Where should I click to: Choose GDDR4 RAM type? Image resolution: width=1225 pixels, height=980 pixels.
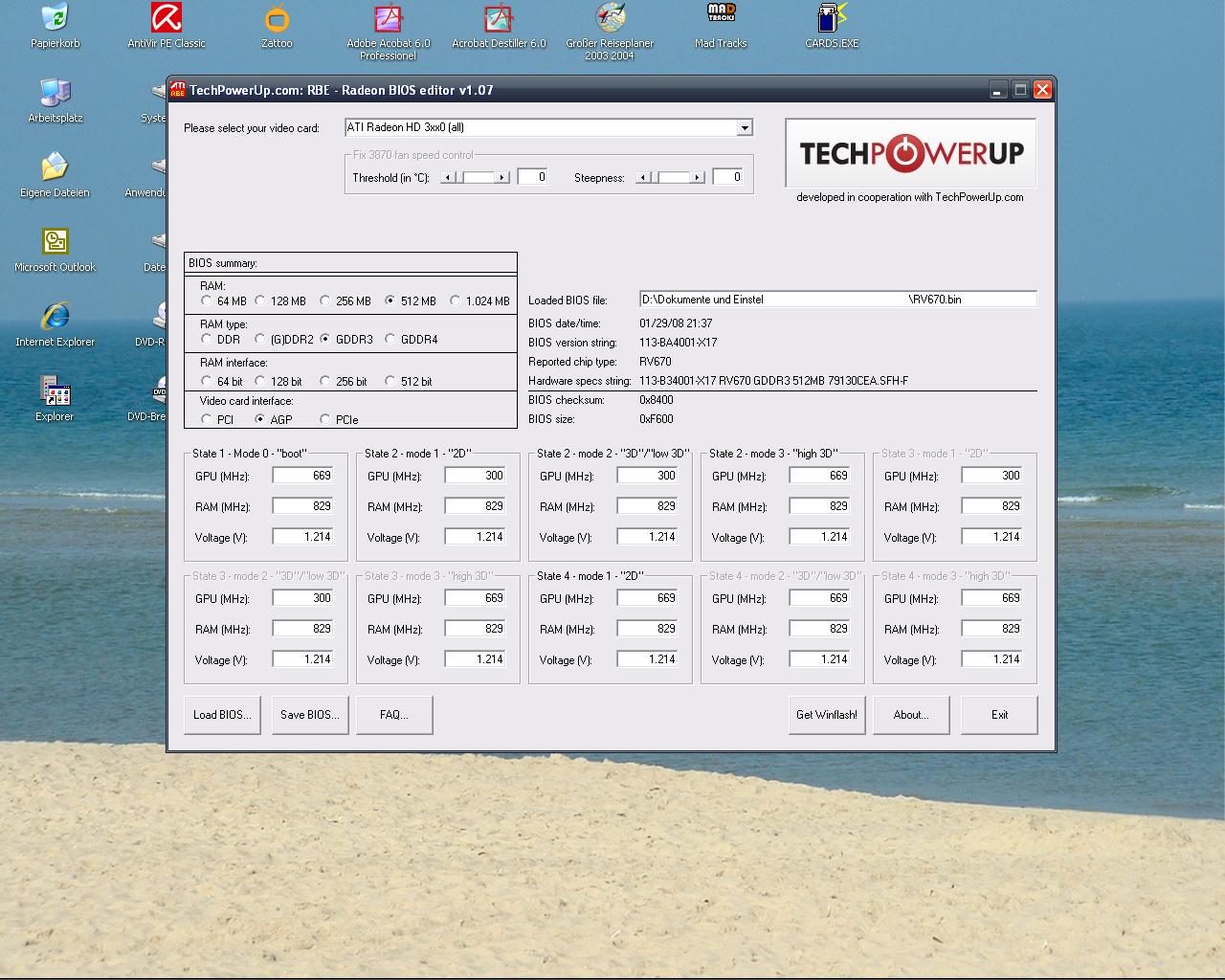pyautogui.click(x=390, y=339)
